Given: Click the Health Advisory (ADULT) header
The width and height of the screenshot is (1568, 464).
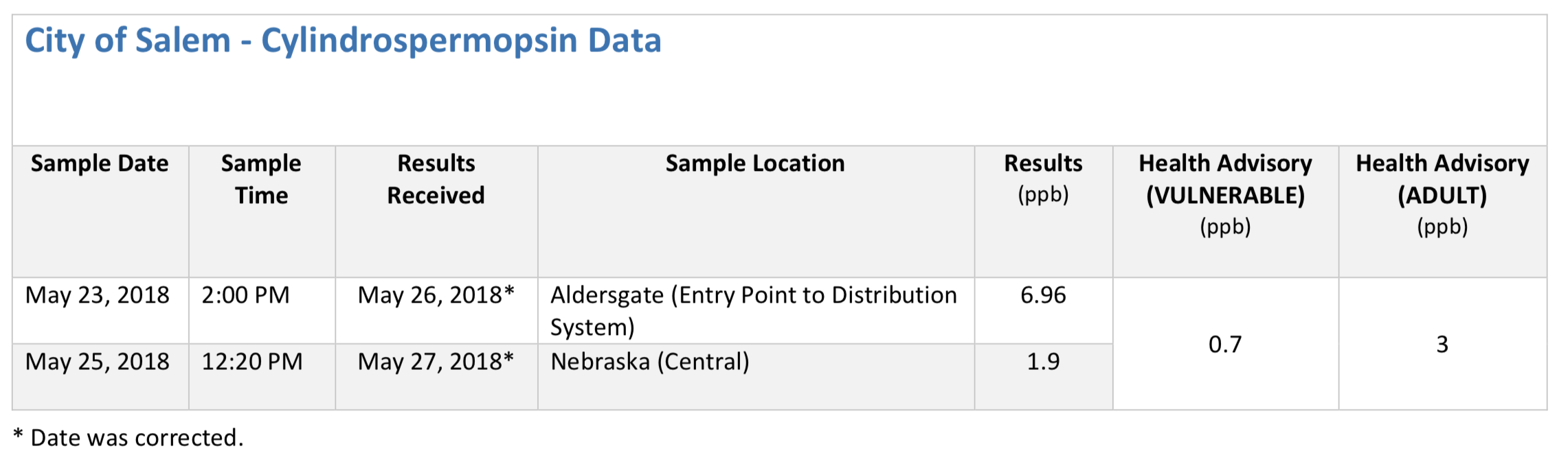Looking at the screenshot, I should [1442, 194].
